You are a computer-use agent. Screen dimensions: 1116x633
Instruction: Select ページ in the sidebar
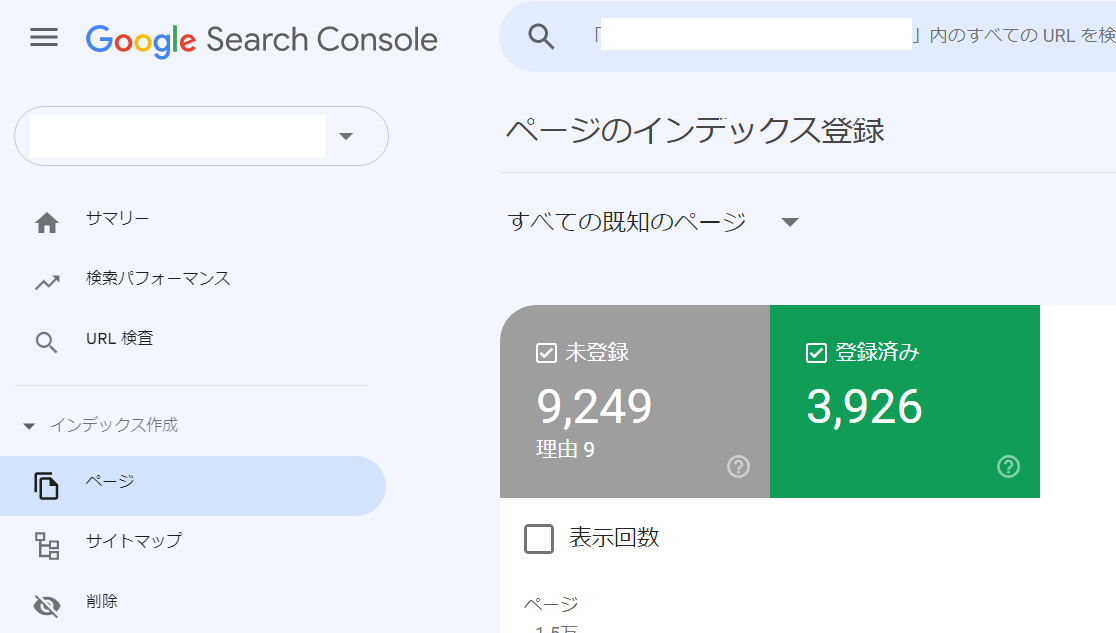[110, 482]
